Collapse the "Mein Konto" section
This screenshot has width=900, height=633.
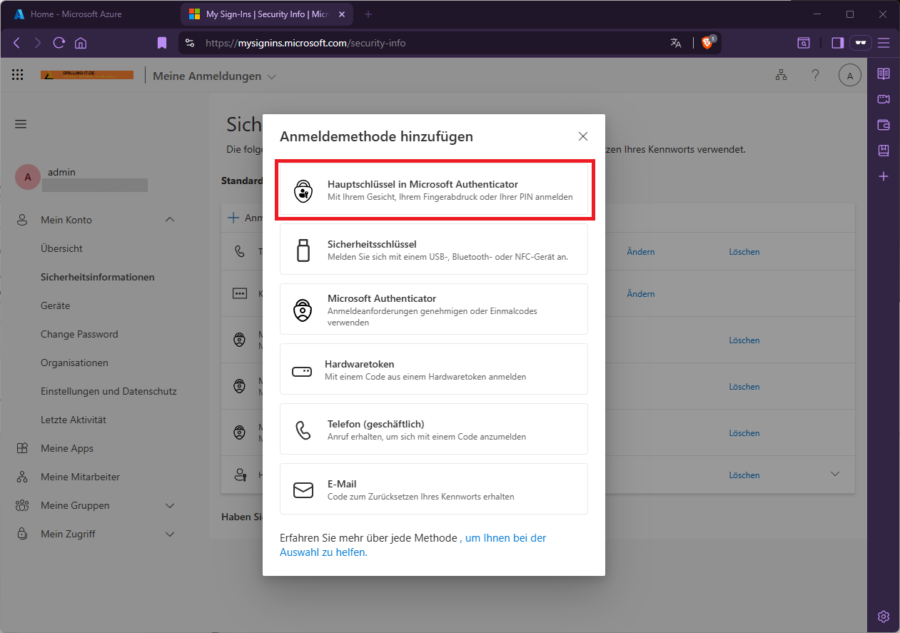[169, 219]
